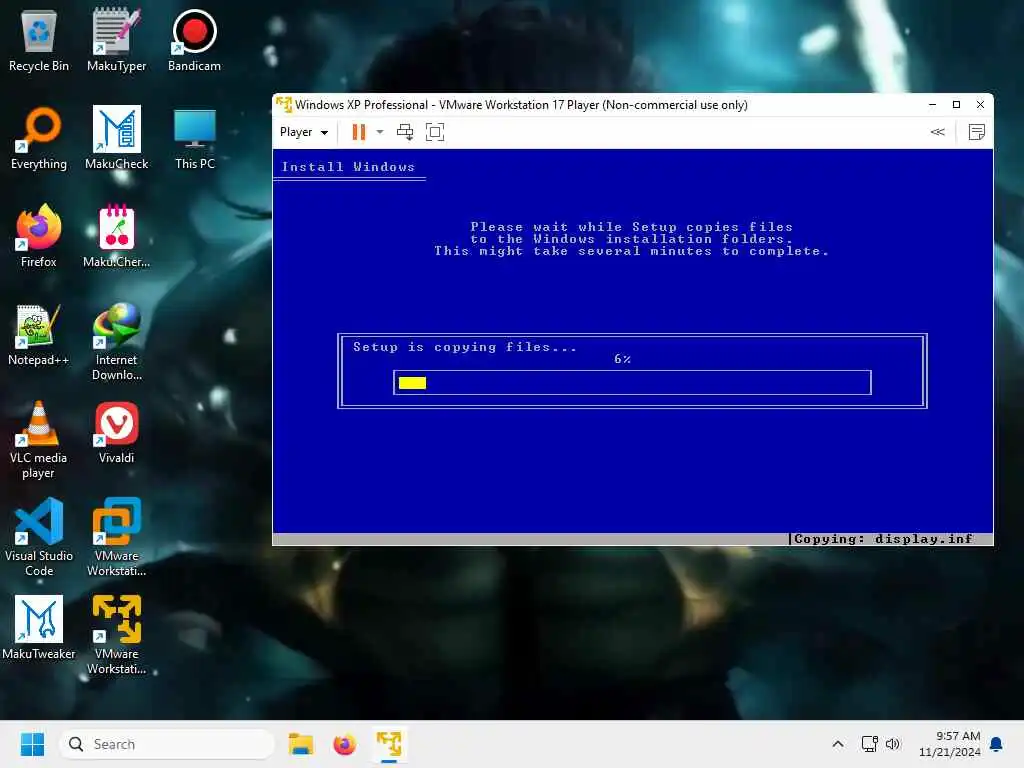This screenshot has width=1024, height=768.
Task: Collapse the VMware toolbar with double chevron
Action: pyautogui.click(x=938, y=132)
